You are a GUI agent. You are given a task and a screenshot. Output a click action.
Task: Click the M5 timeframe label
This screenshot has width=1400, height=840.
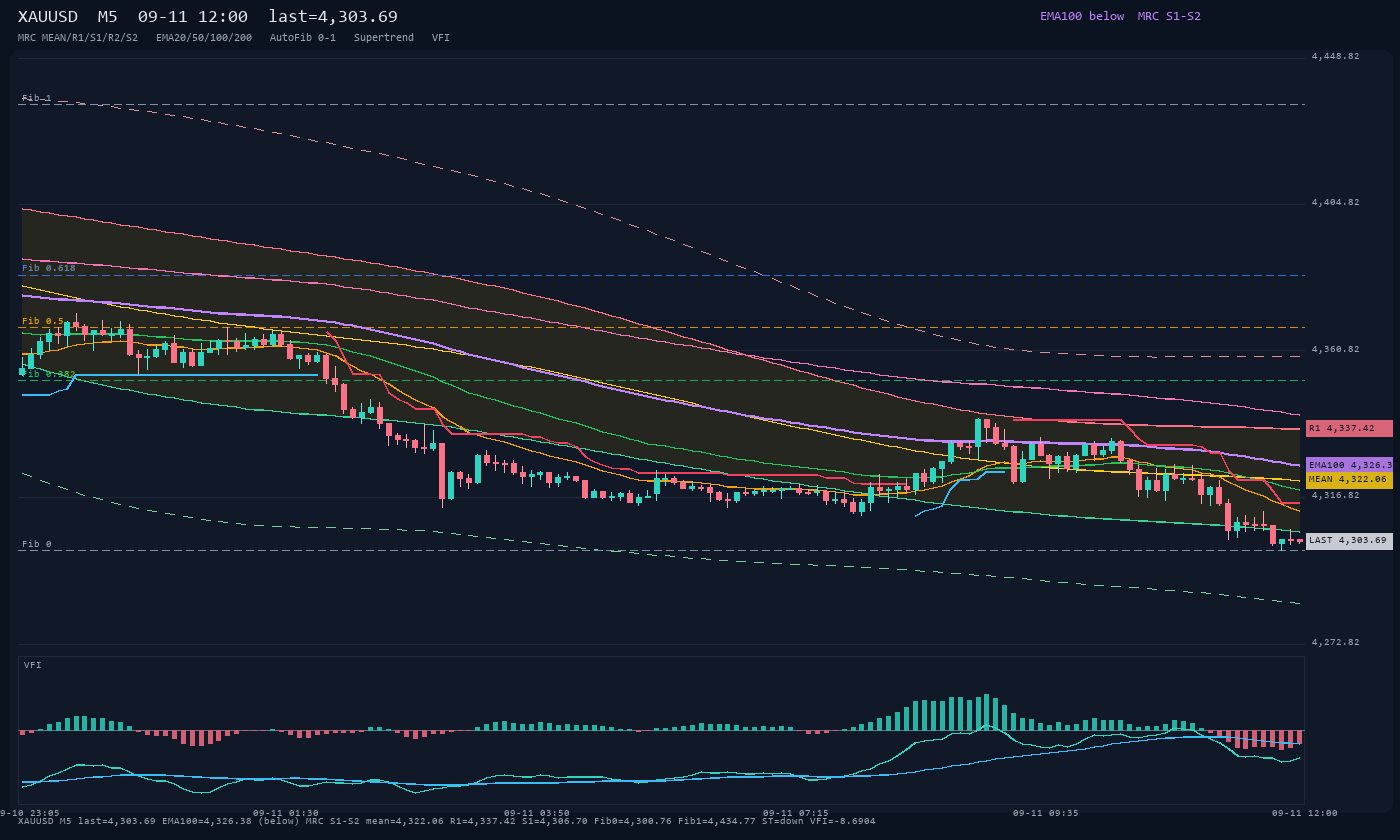107,17
